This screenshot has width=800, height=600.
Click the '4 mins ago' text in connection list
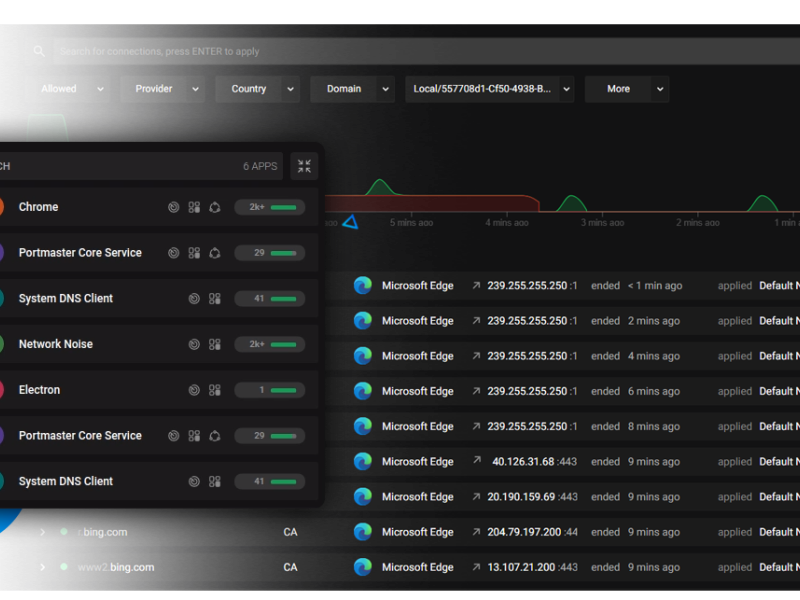[654, 356]
